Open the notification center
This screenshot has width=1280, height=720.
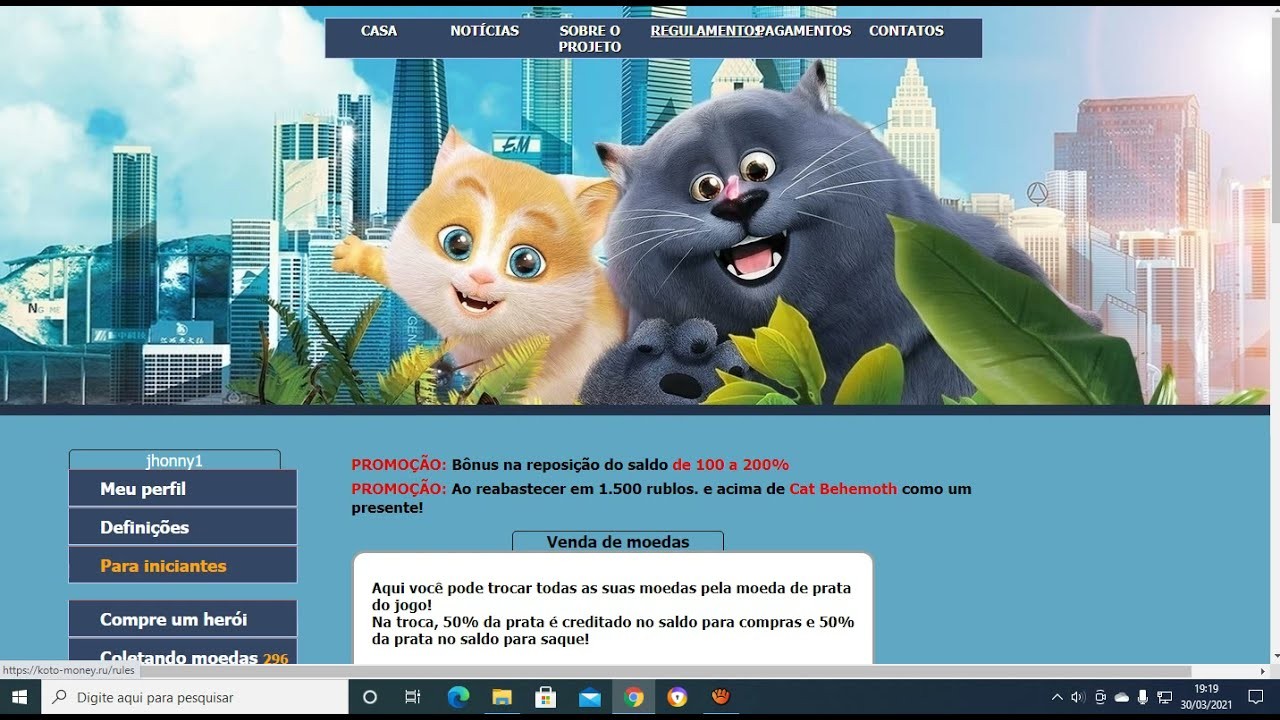coord(1256,697)
